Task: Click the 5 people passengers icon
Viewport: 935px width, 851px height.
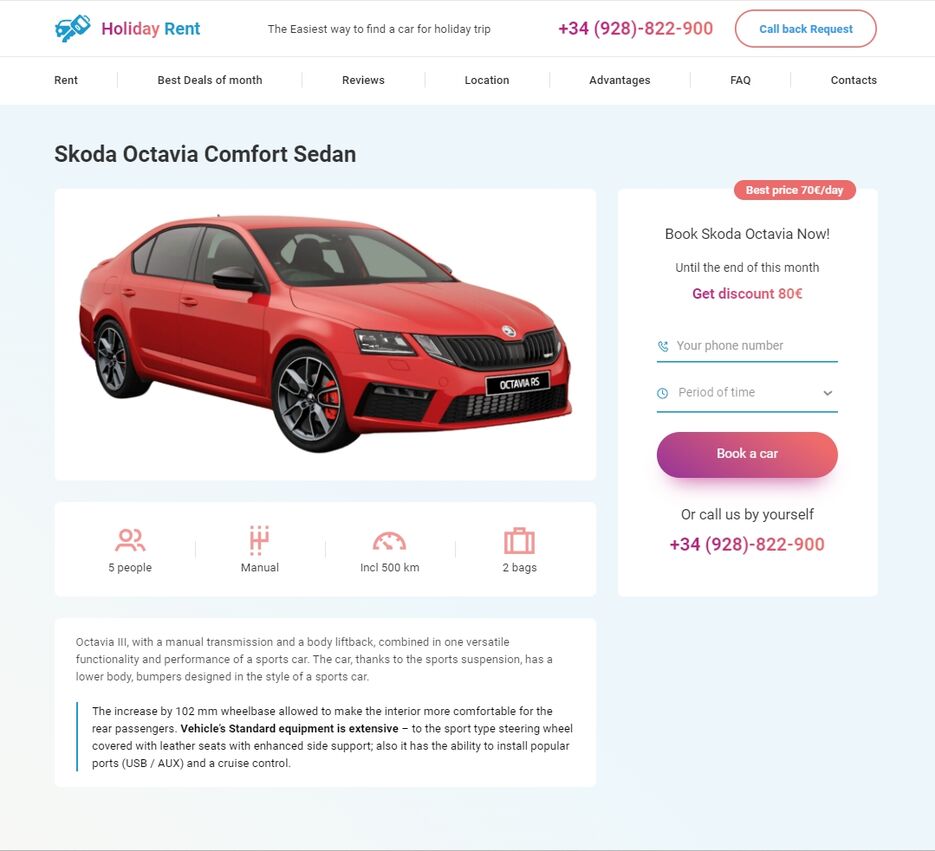Action: click(130, 540)
